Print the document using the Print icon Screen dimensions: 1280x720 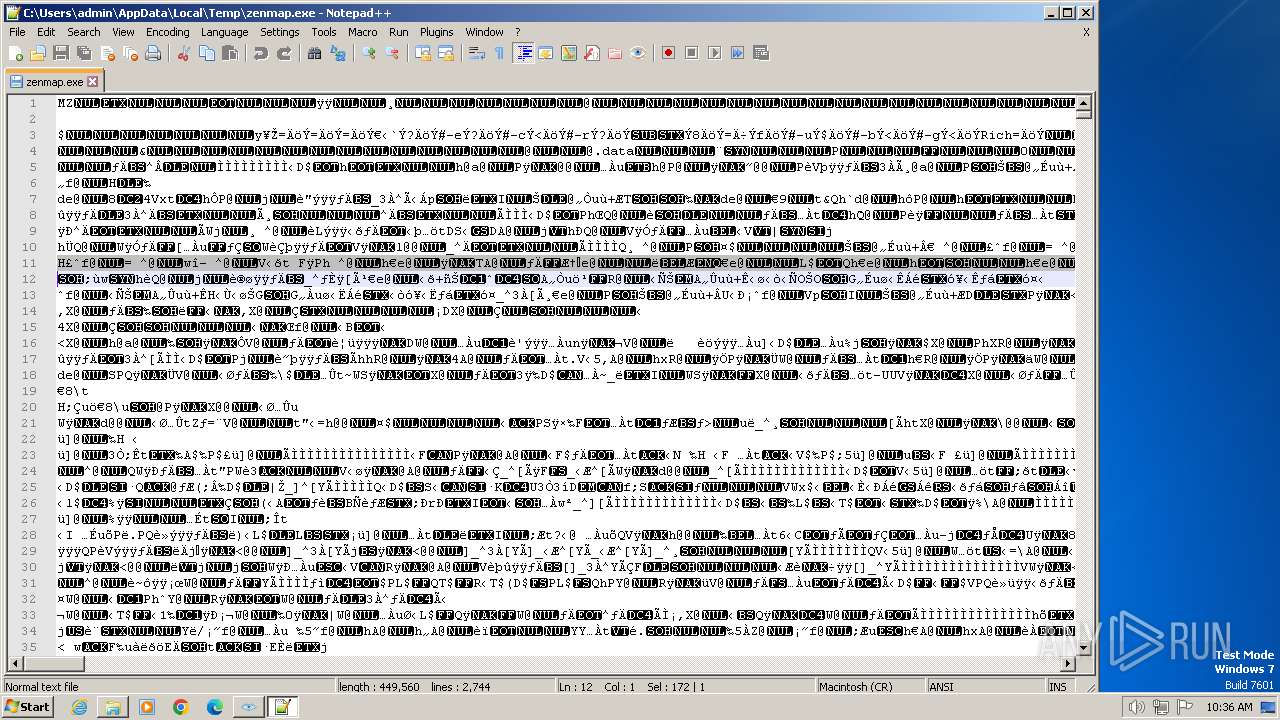(153, 53)
